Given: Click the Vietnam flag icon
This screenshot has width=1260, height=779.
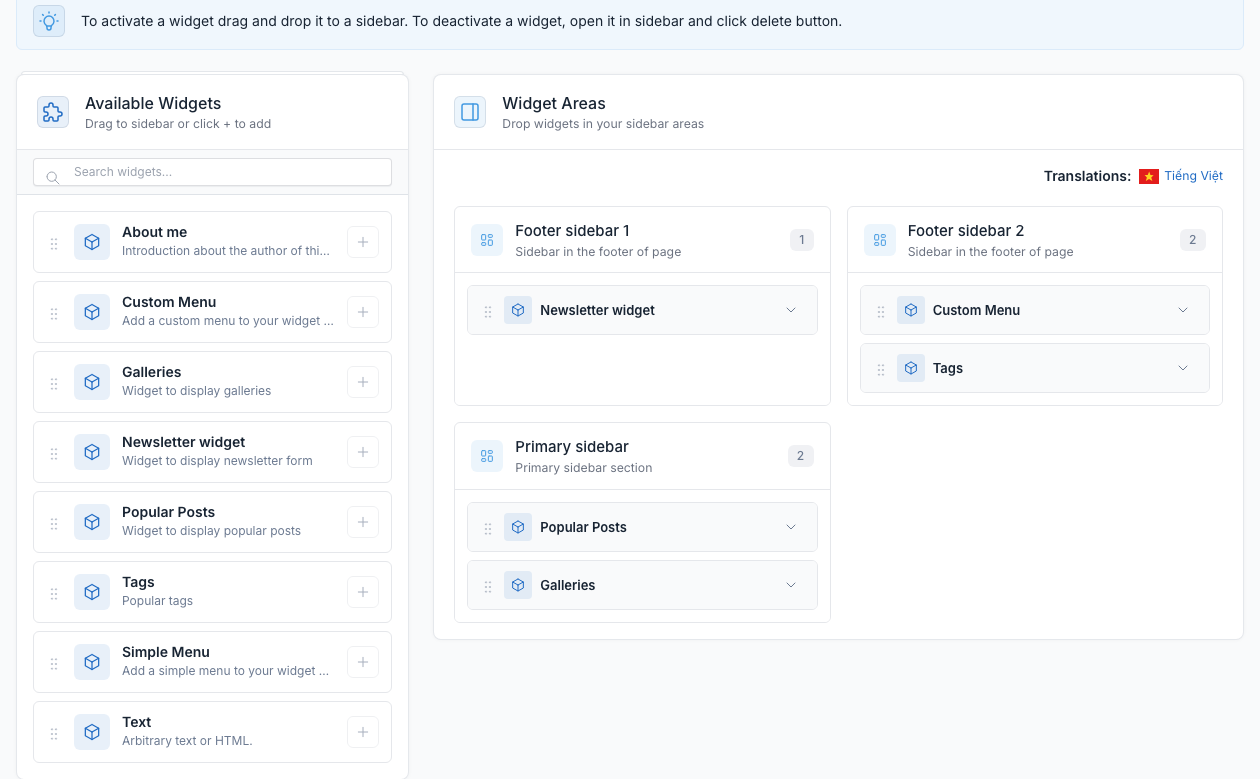Looking at the screenshot, I should (x=1149, y=176).
